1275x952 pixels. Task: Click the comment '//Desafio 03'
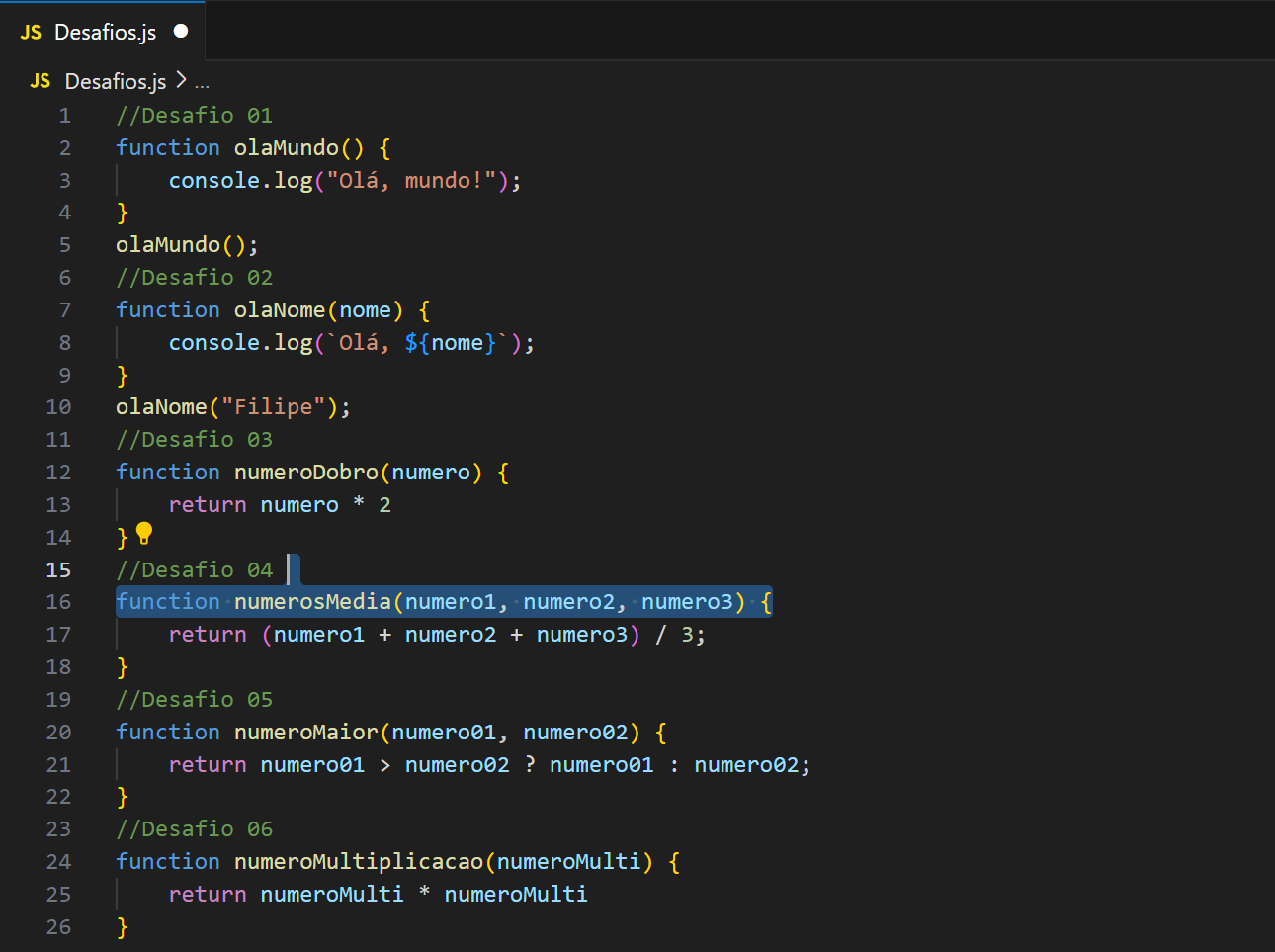[194, 440]
